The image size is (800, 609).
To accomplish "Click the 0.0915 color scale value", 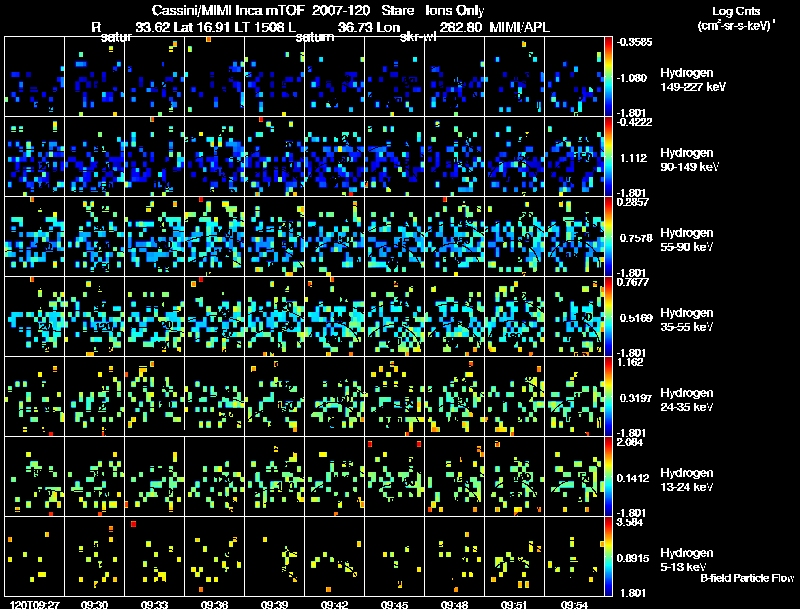I will coord(633,558).
